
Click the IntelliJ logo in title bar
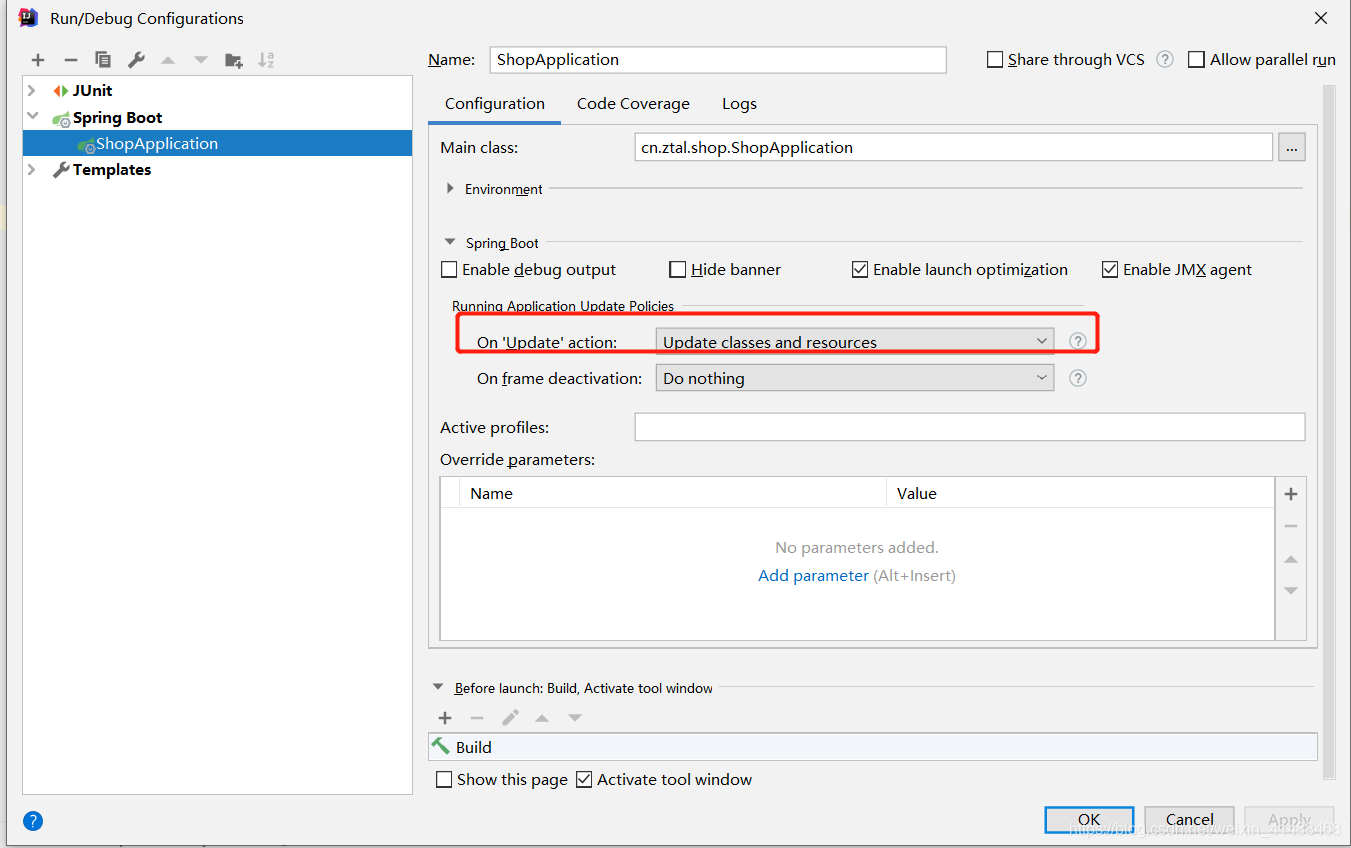tap(28, 18)
